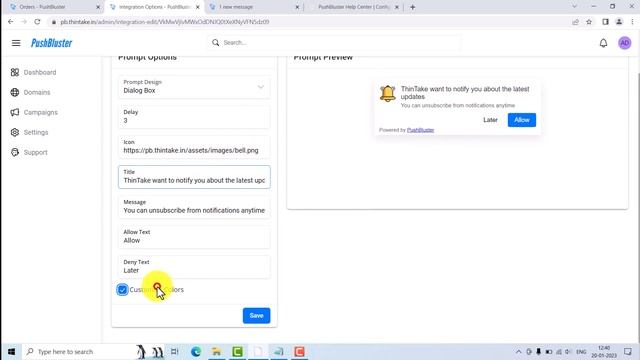Open the notifications bell icon
The image size is (640, 360).
pos(603,43)
